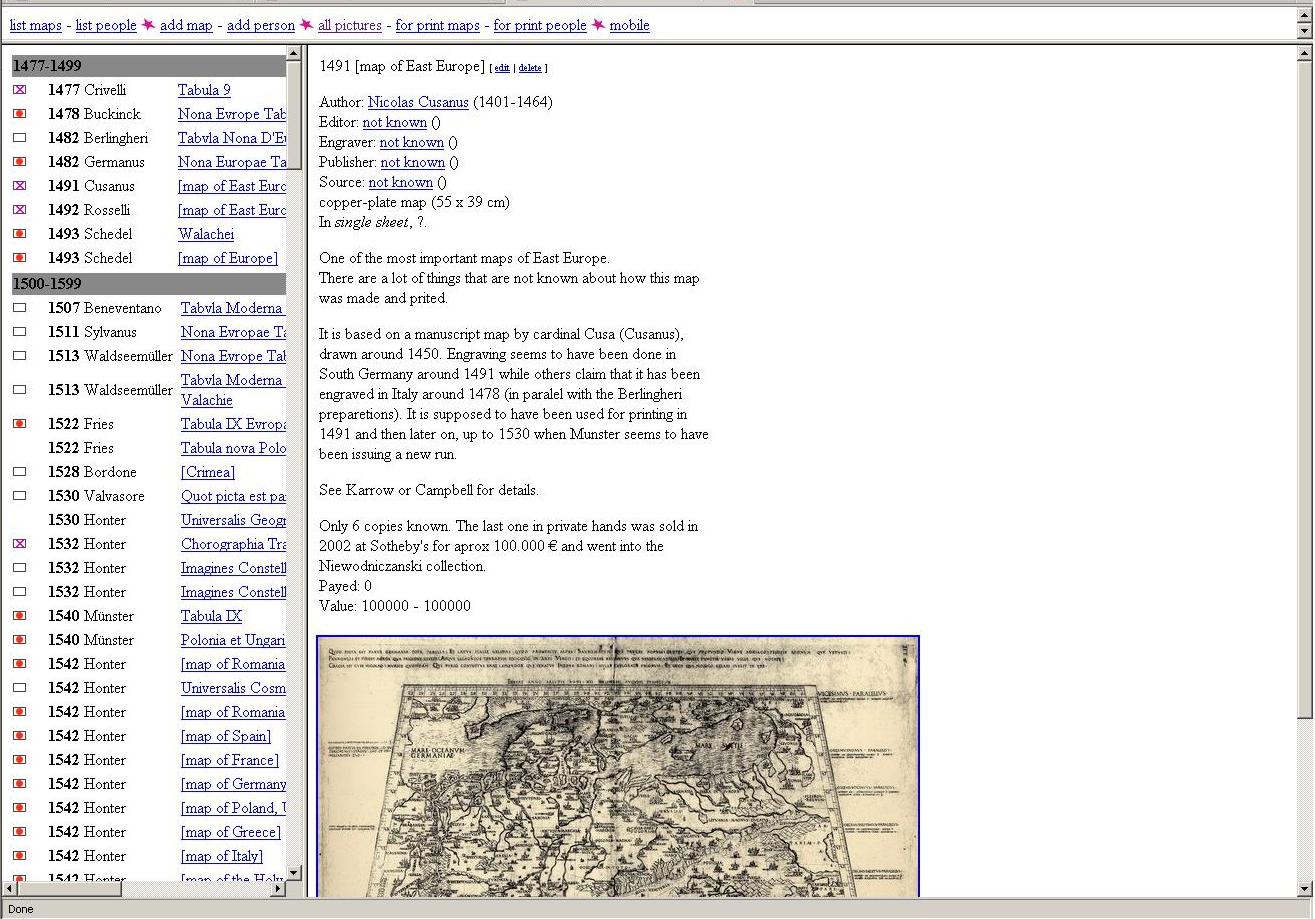Click the empty box icon beside 1528 Bordone

point(19,472)
